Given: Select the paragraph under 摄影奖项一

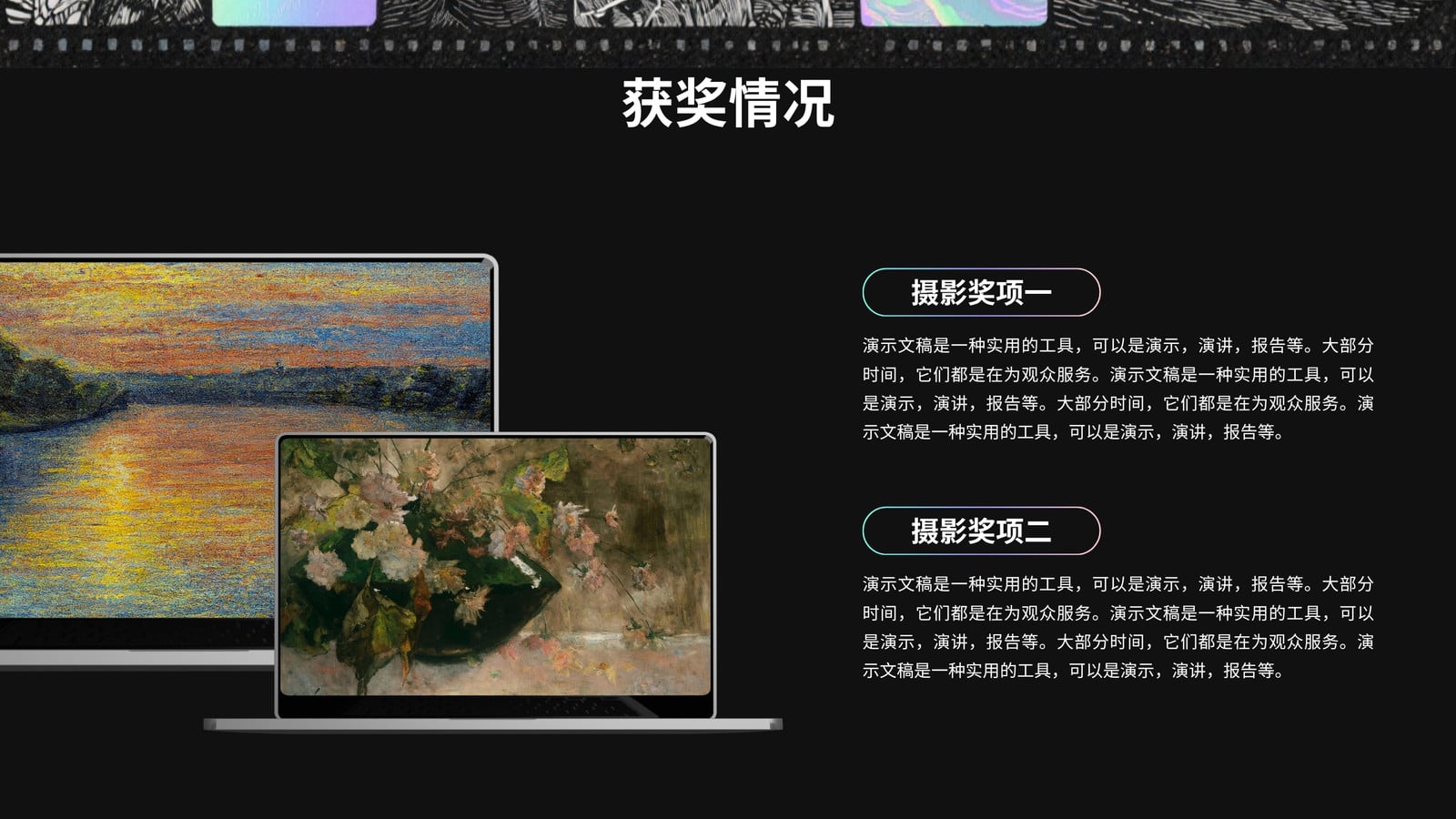Looking at the screenshot, I should tap(1117, 389).
